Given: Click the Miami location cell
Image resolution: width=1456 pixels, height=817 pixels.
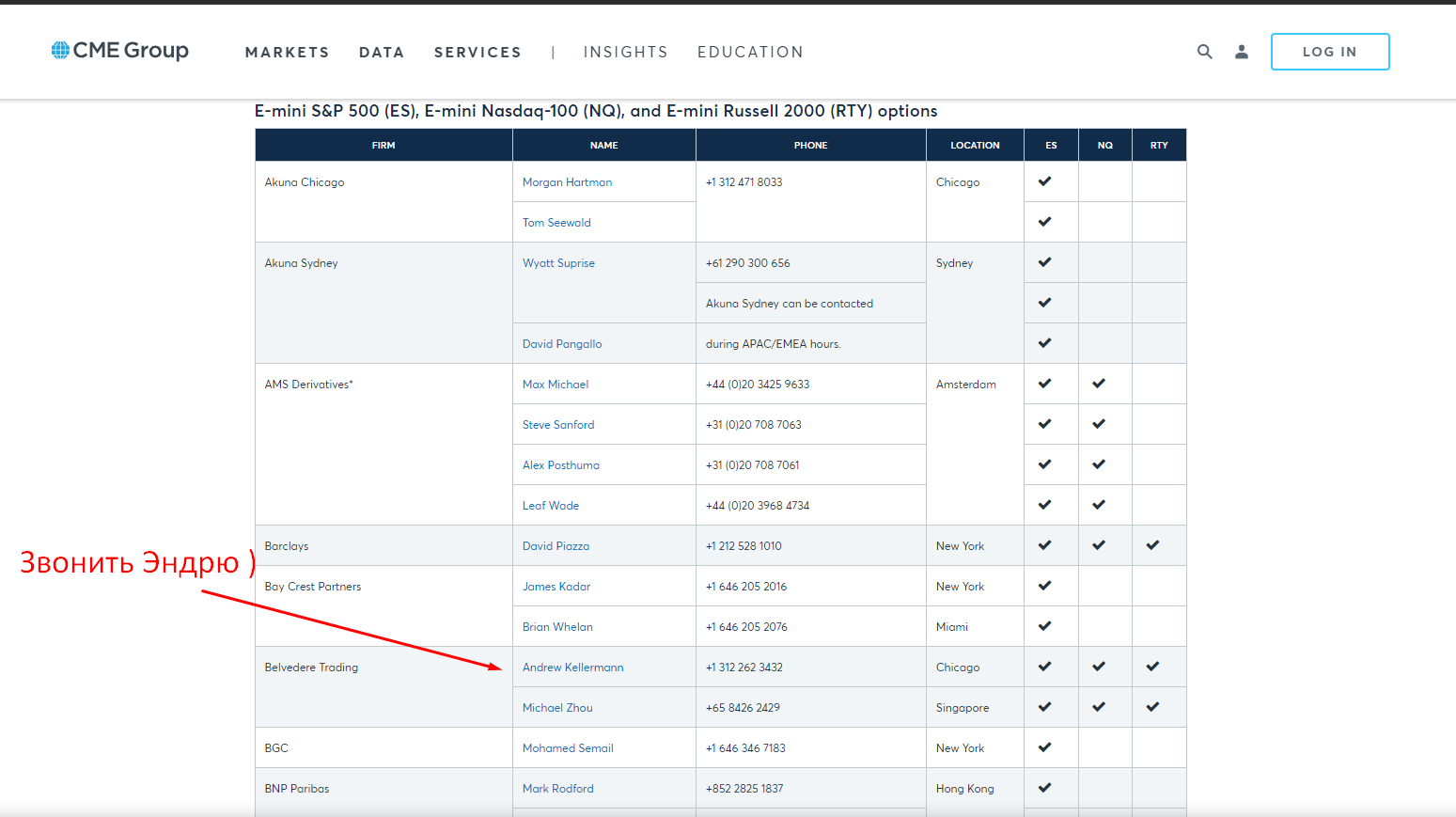Looking at the screenshot, I should (975, 626).
